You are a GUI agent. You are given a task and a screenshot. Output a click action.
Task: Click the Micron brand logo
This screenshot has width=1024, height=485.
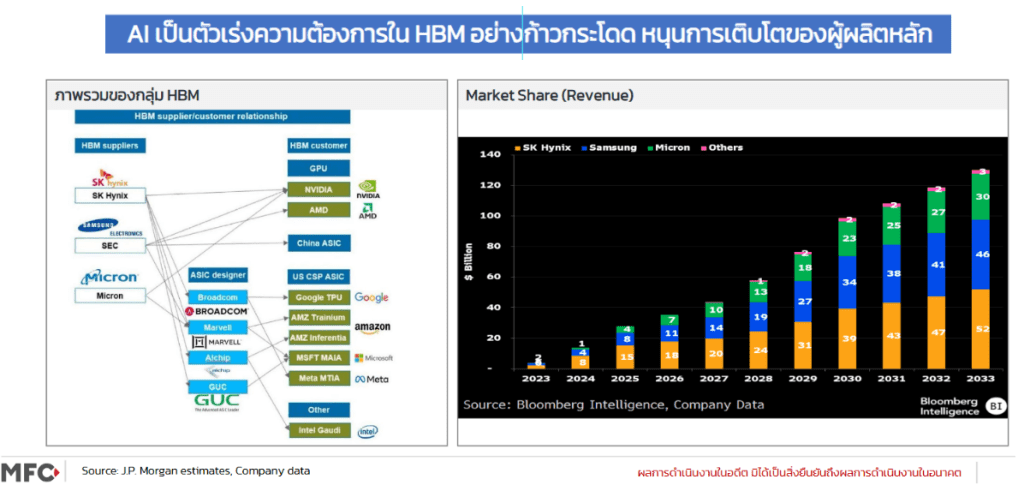pos(110,276)
